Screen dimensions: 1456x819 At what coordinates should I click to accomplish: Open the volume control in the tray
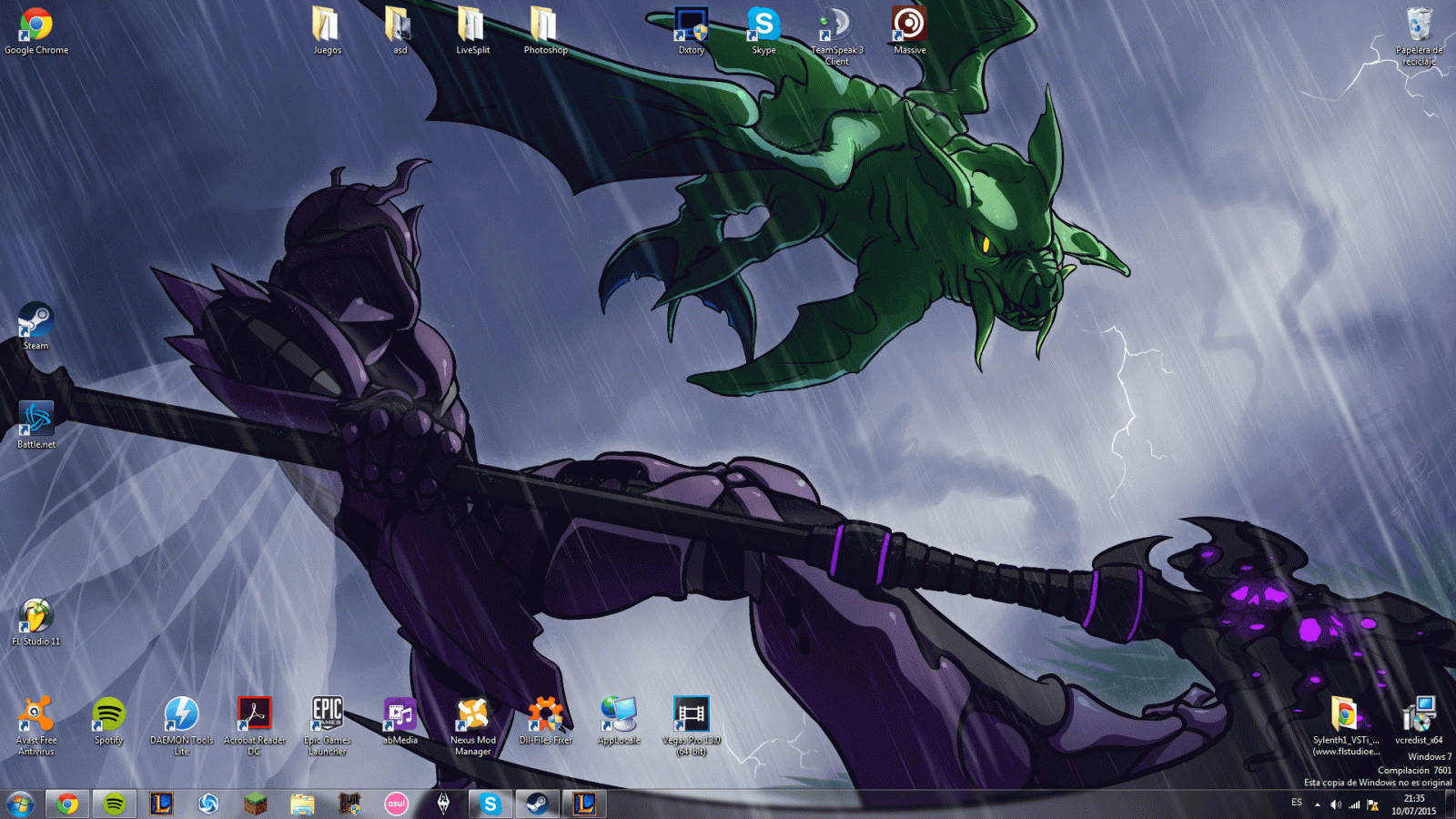[1335, 804]
